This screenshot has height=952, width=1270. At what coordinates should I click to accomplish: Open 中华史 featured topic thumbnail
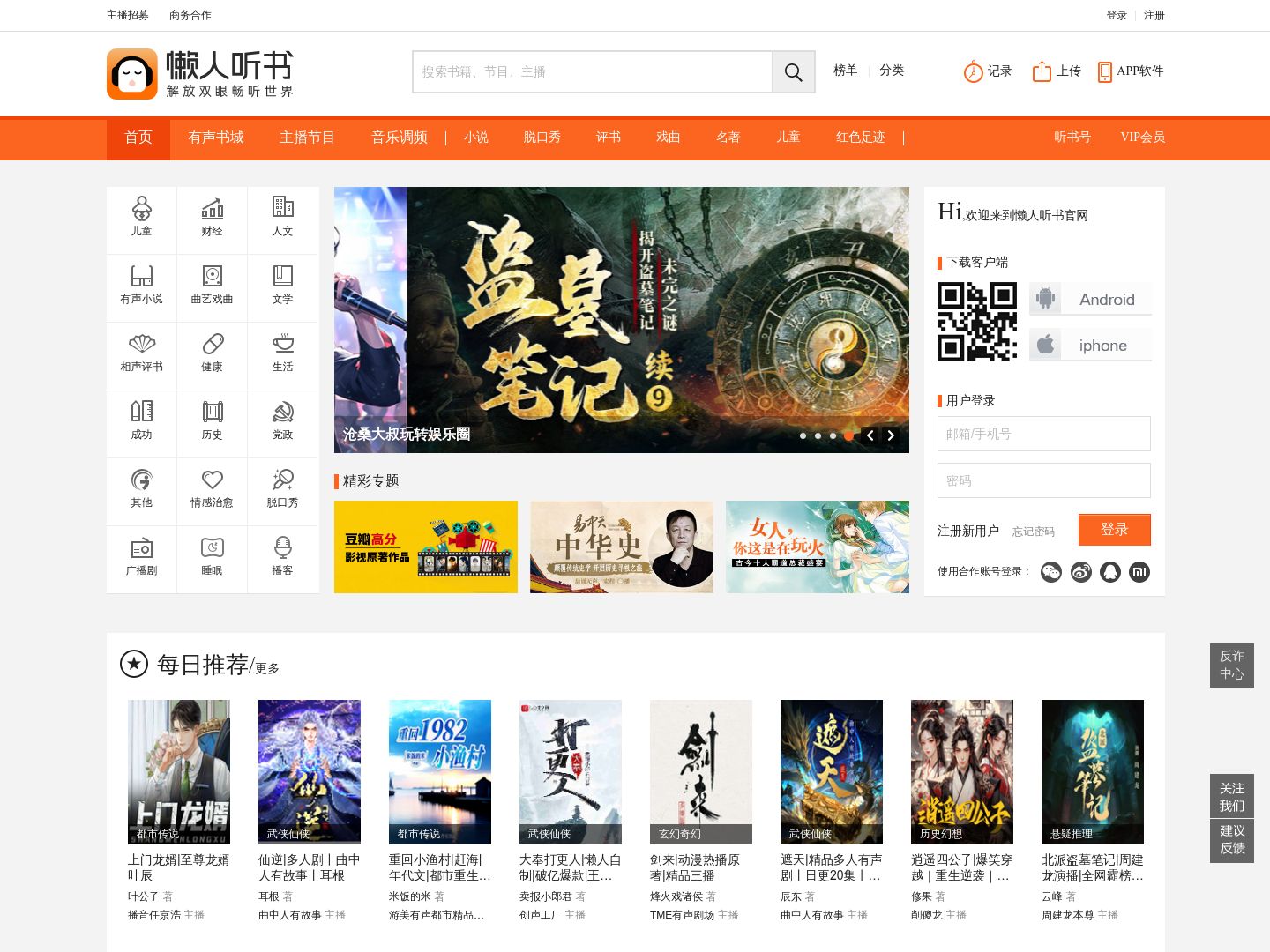coord(622,547)
